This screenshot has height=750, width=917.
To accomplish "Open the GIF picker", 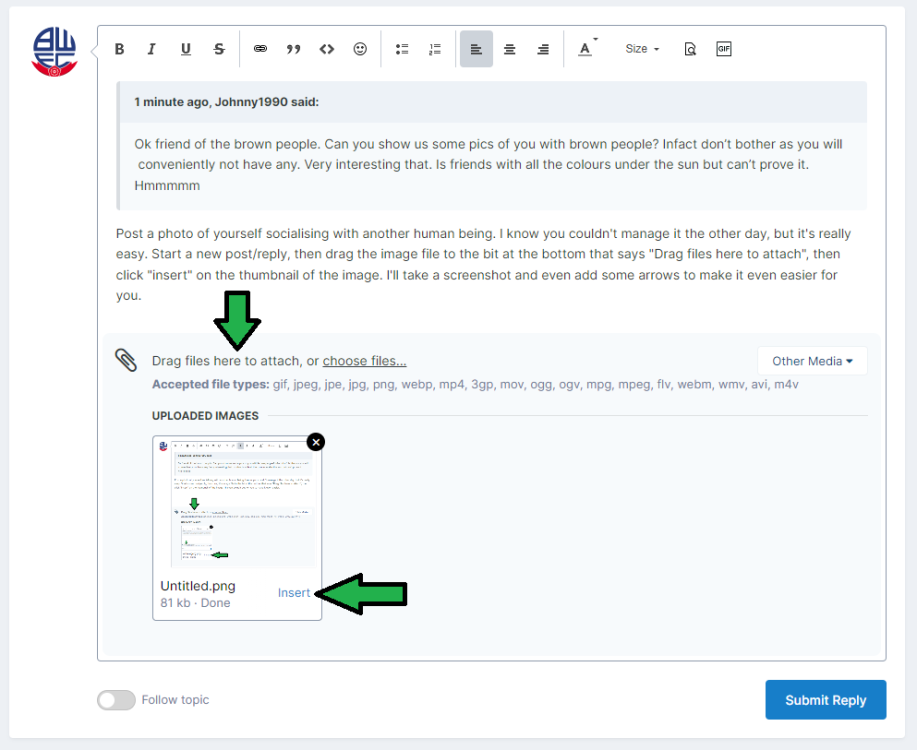I will [724, 49].
